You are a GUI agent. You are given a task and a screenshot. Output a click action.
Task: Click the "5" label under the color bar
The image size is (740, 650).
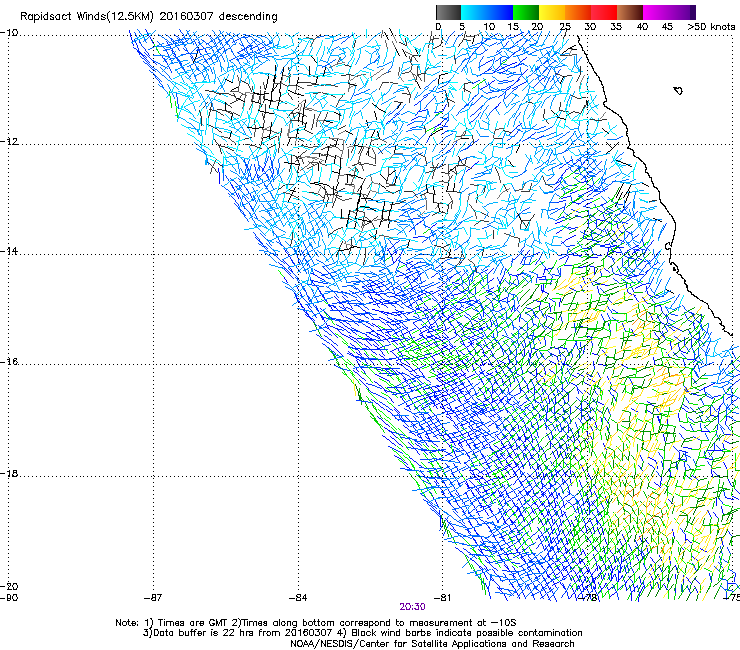462,27
